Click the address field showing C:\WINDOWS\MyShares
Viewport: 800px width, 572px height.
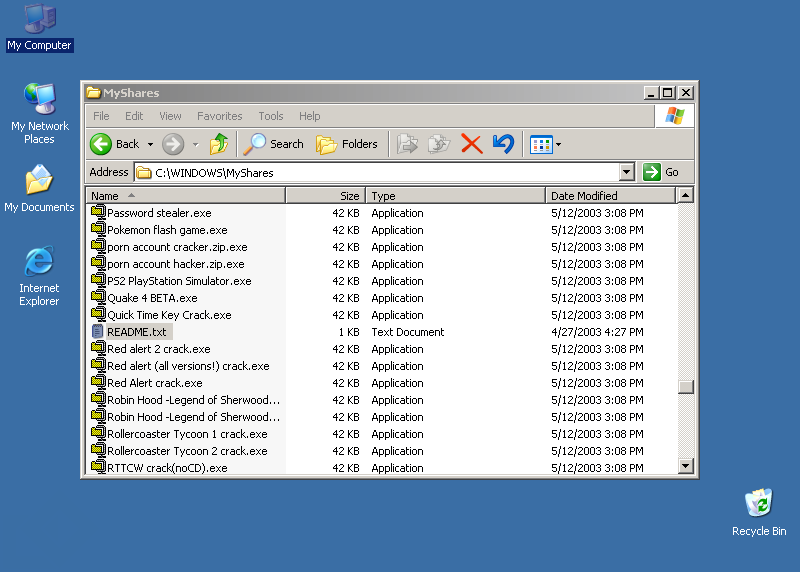pyautogui.click(x=377, y=172)
